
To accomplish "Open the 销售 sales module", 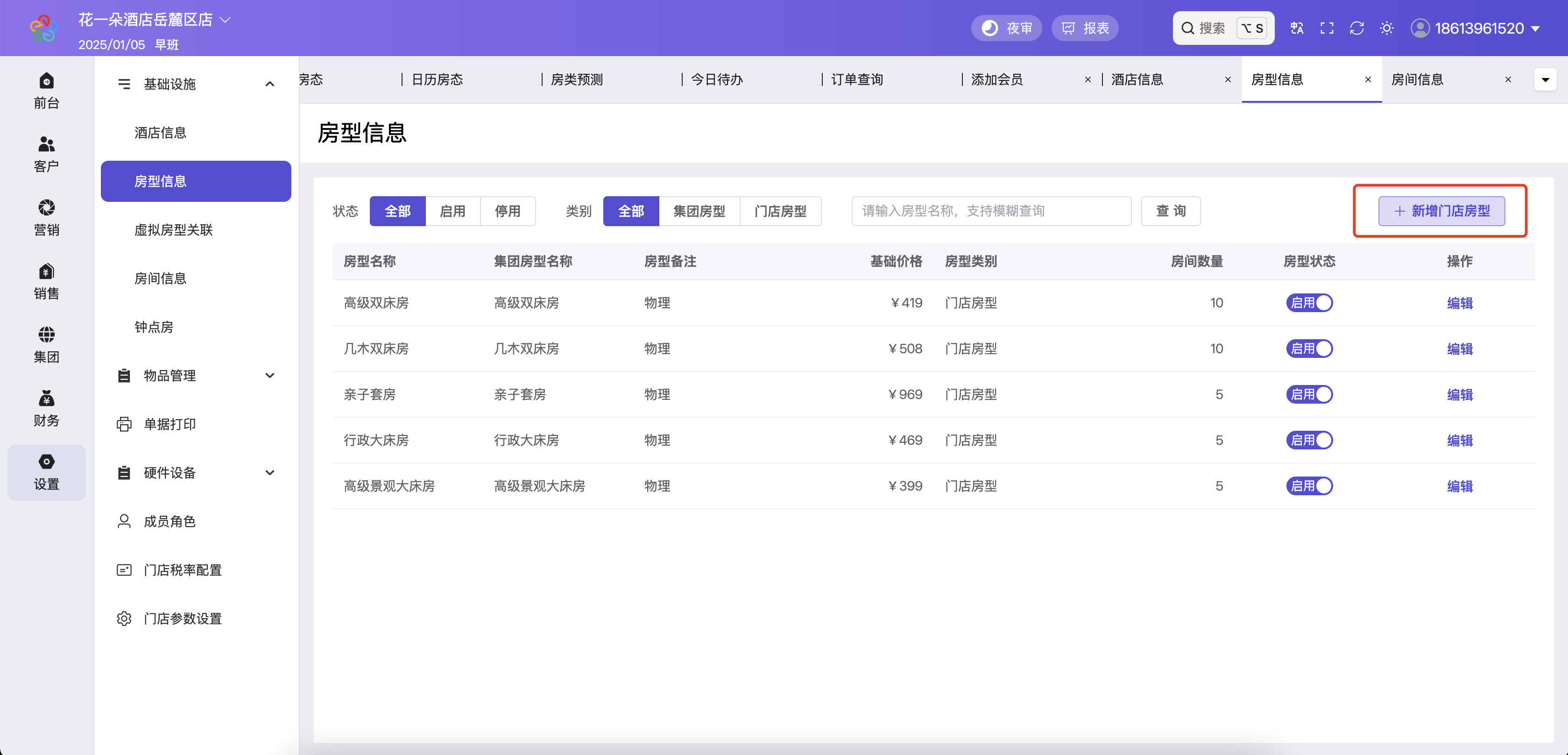I will tap(46, 281).
